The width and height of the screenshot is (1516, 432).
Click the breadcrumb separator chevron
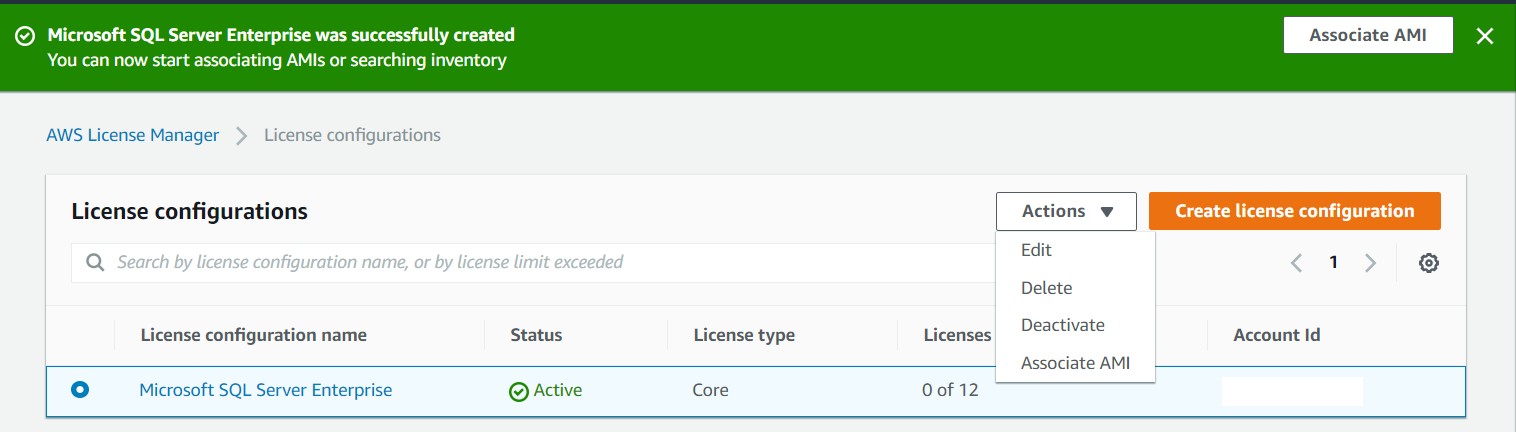241,136
